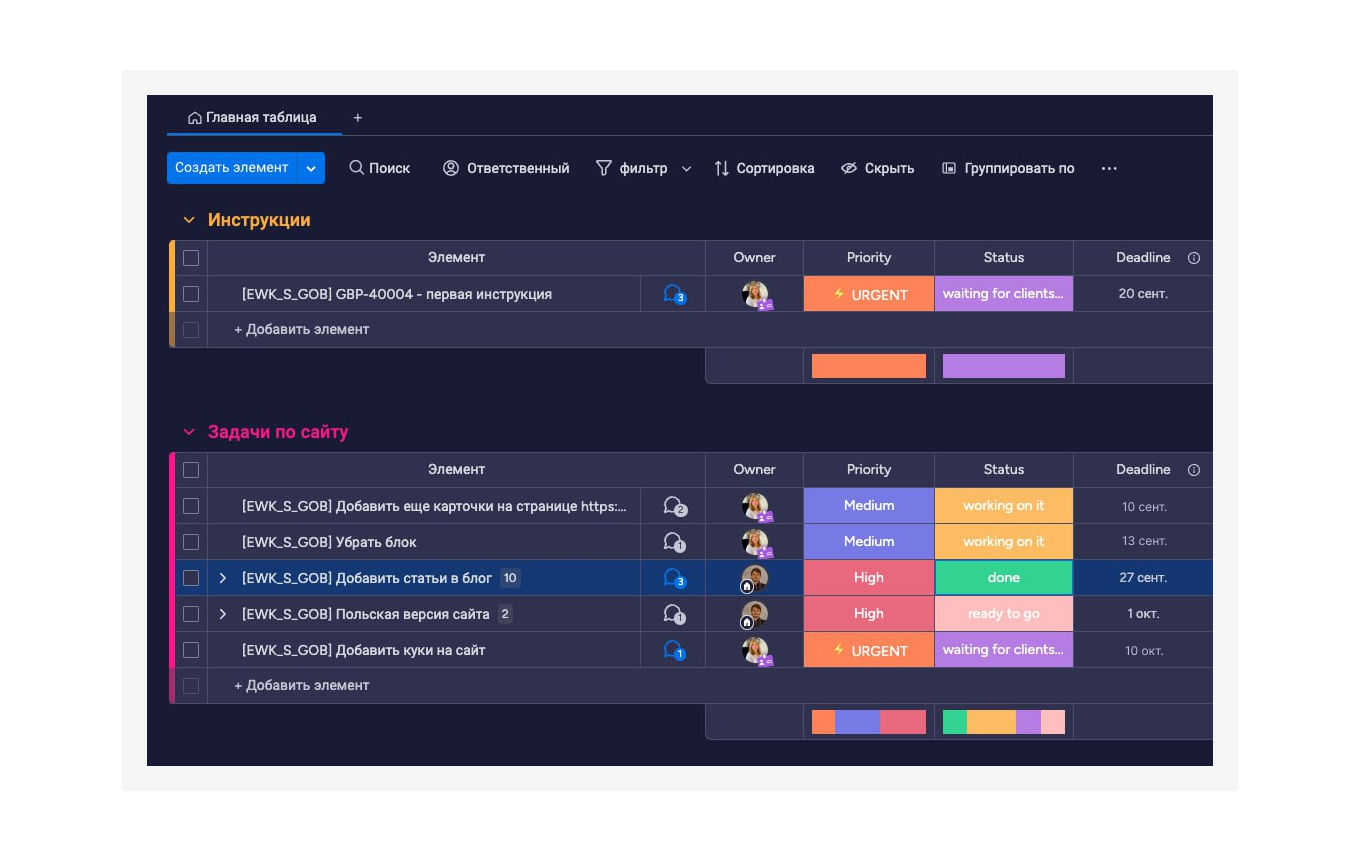Add a new view with plus icon

pyautogui.click(x=358, y=117)
